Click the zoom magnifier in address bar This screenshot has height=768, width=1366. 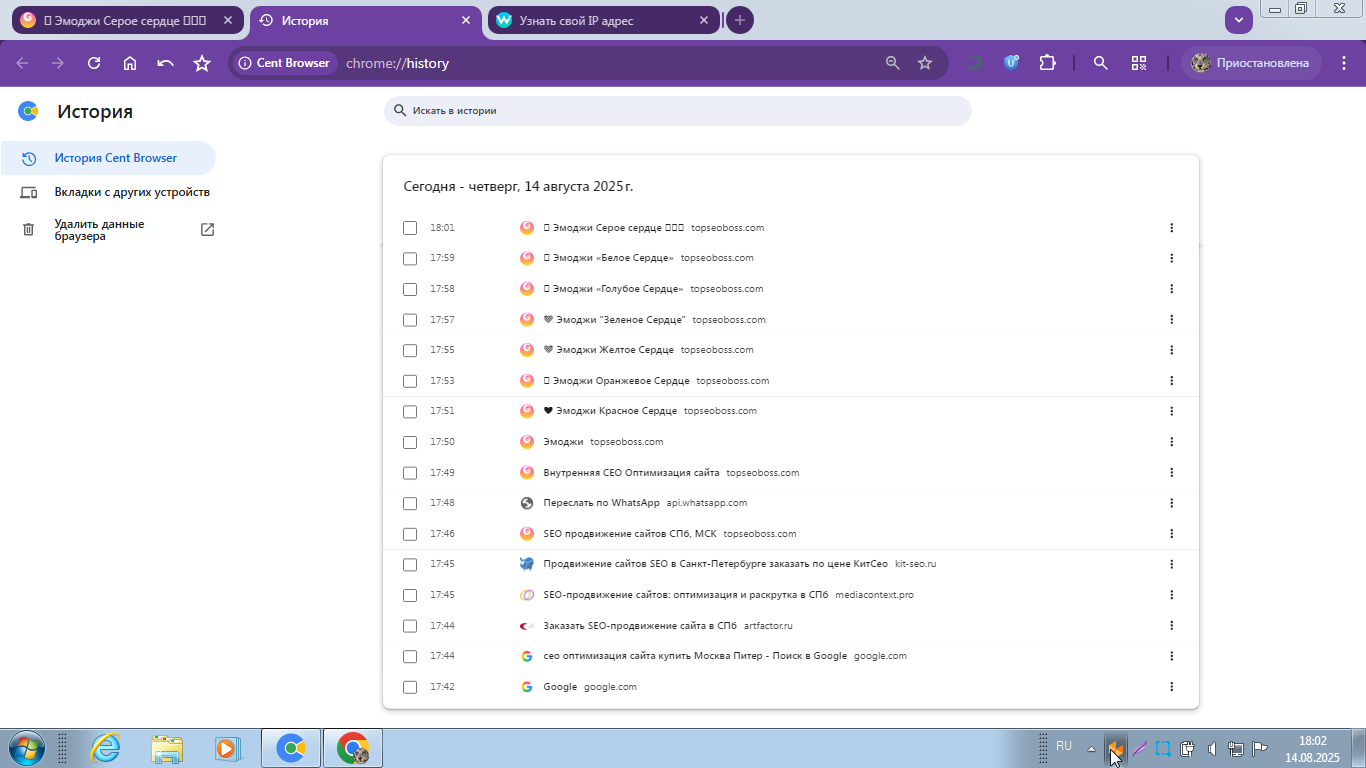pyautogui.click(x=893, y=63)
